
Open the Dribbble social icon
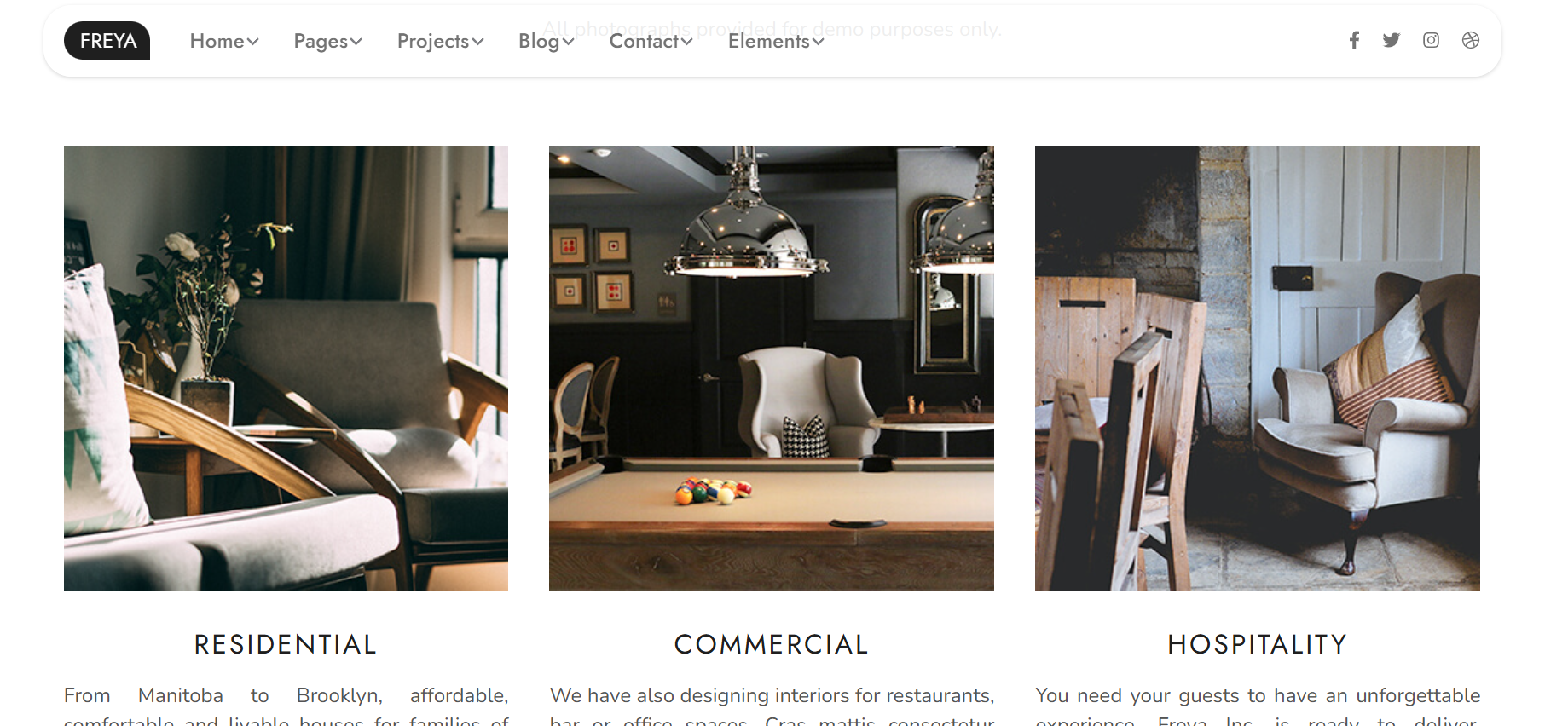point(1471,40)
